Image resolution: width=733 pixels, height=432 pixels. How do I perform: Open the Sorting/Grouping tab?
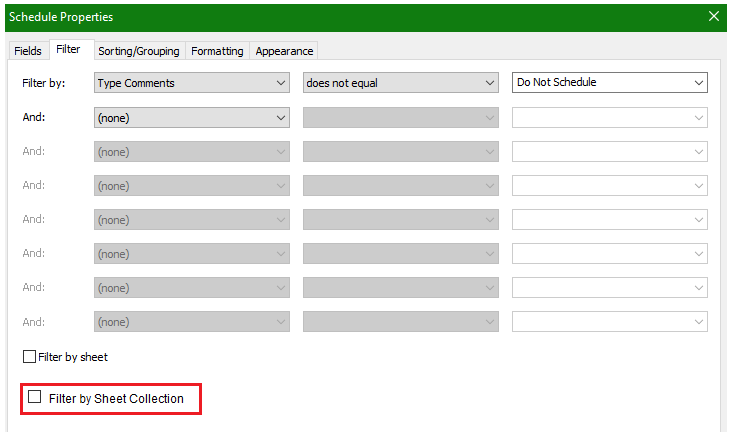139,50
